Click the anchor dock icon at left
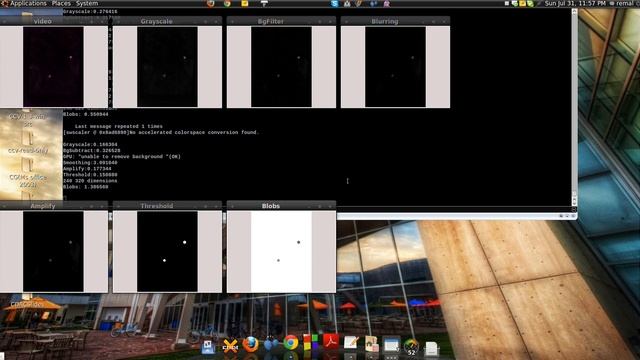This screenshot has height=360, width=640. 208,347
